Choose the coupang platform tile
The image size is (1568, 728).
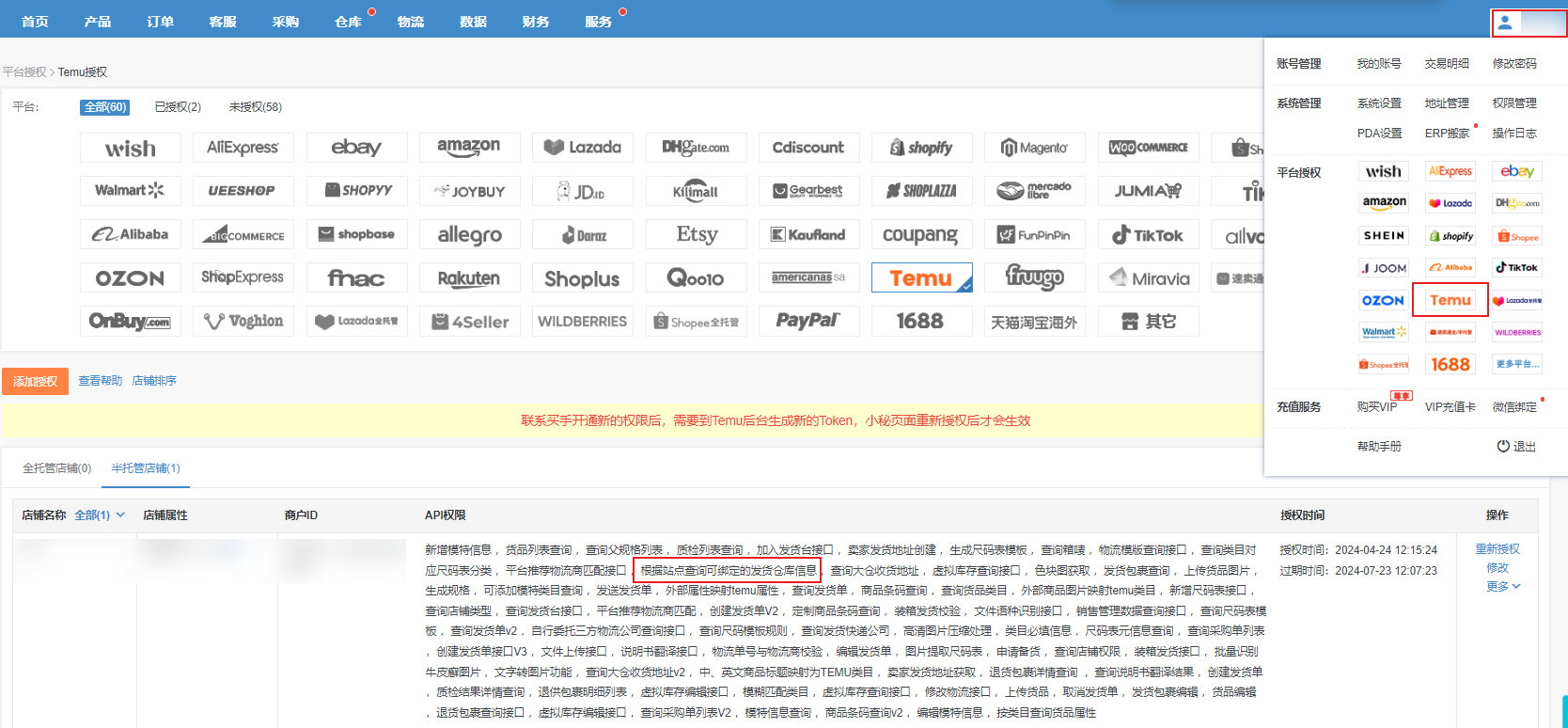point(921,234)
